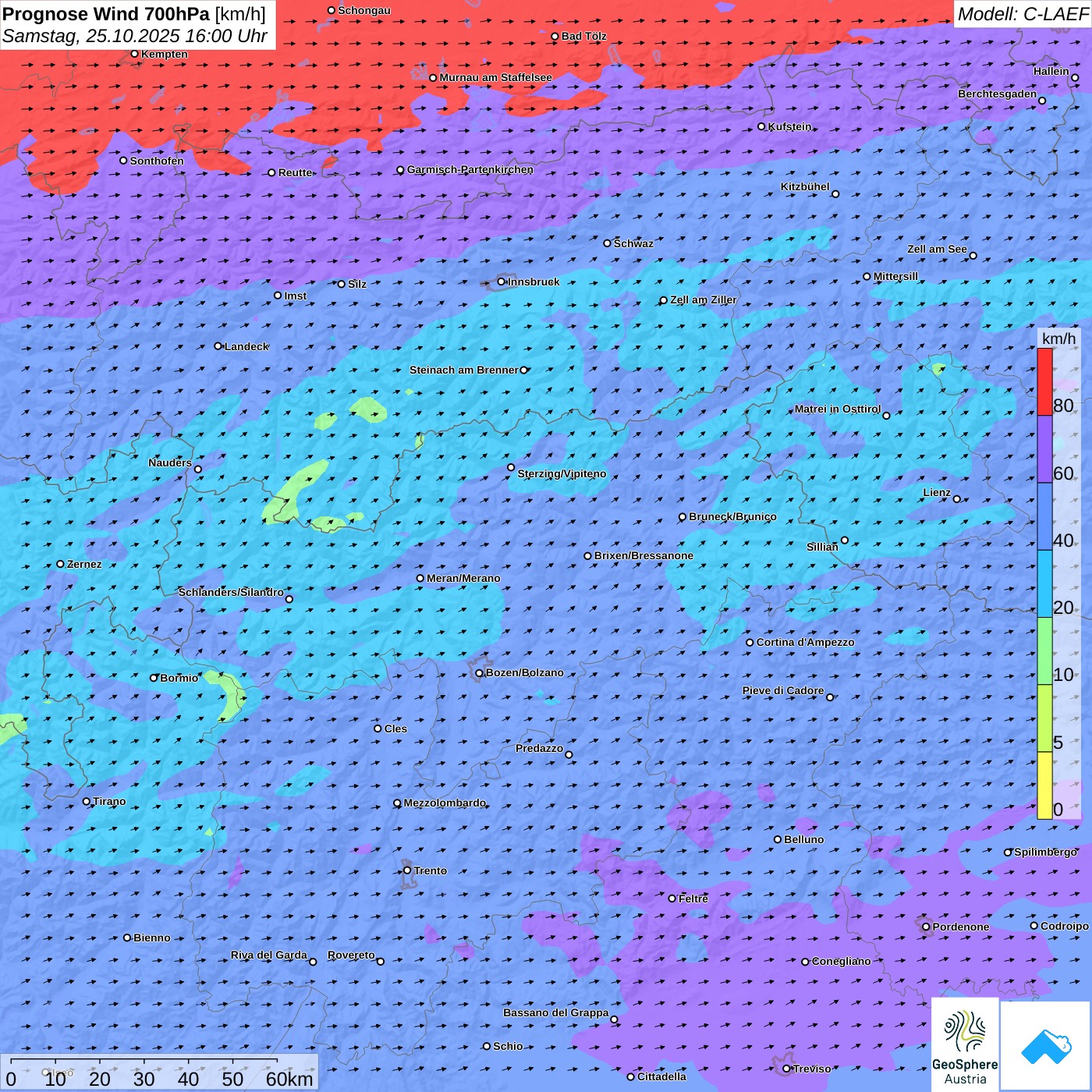Click the date 'Samstag, 25.10.2025 16:00 Uhr'
The height and width of the screenshot is (1092, 1092).
[x=135, y=36]
